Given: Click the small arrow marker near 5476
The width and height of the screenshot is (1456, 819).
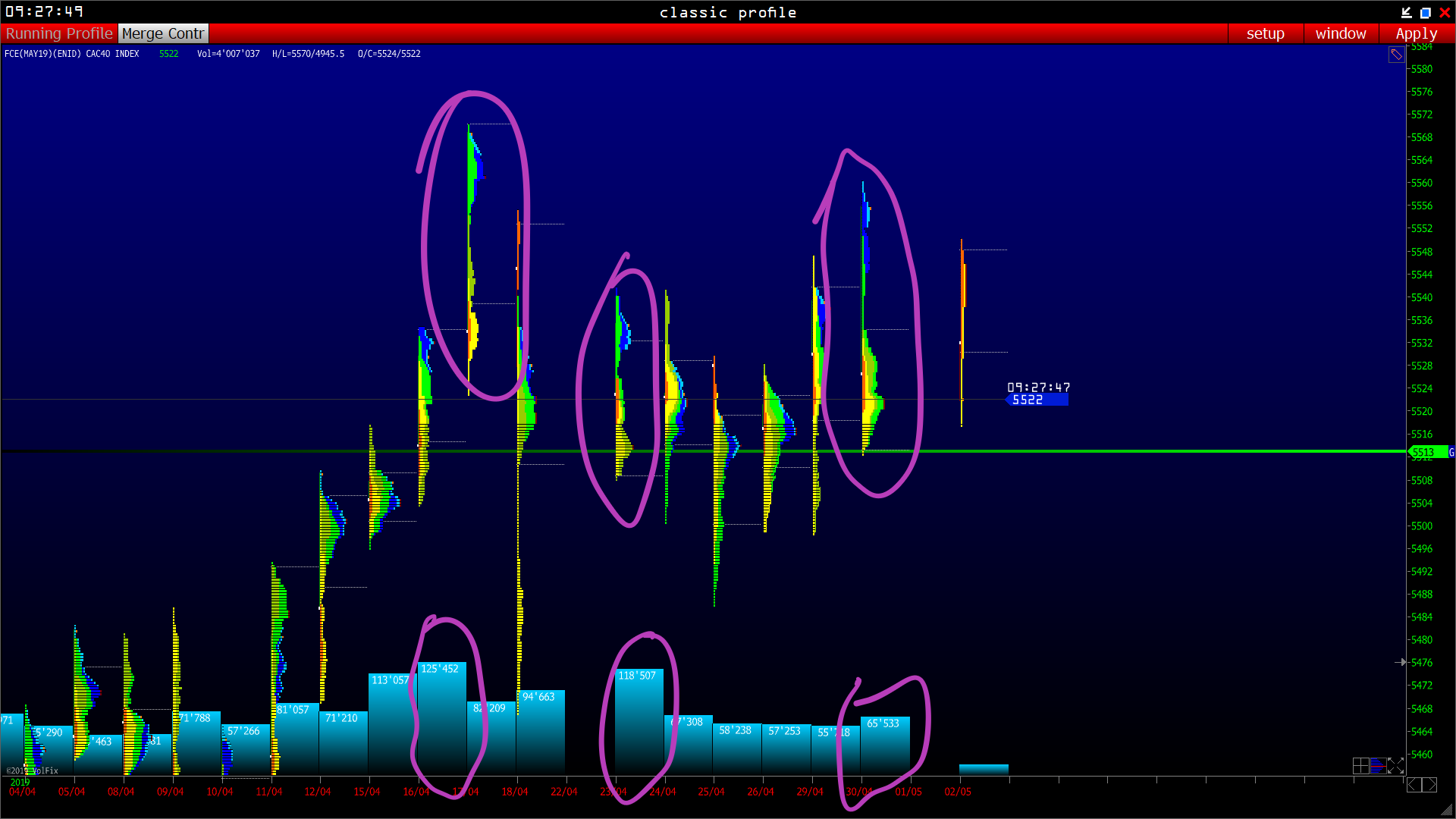Looking at the screenshot, I should [1401, 662].
